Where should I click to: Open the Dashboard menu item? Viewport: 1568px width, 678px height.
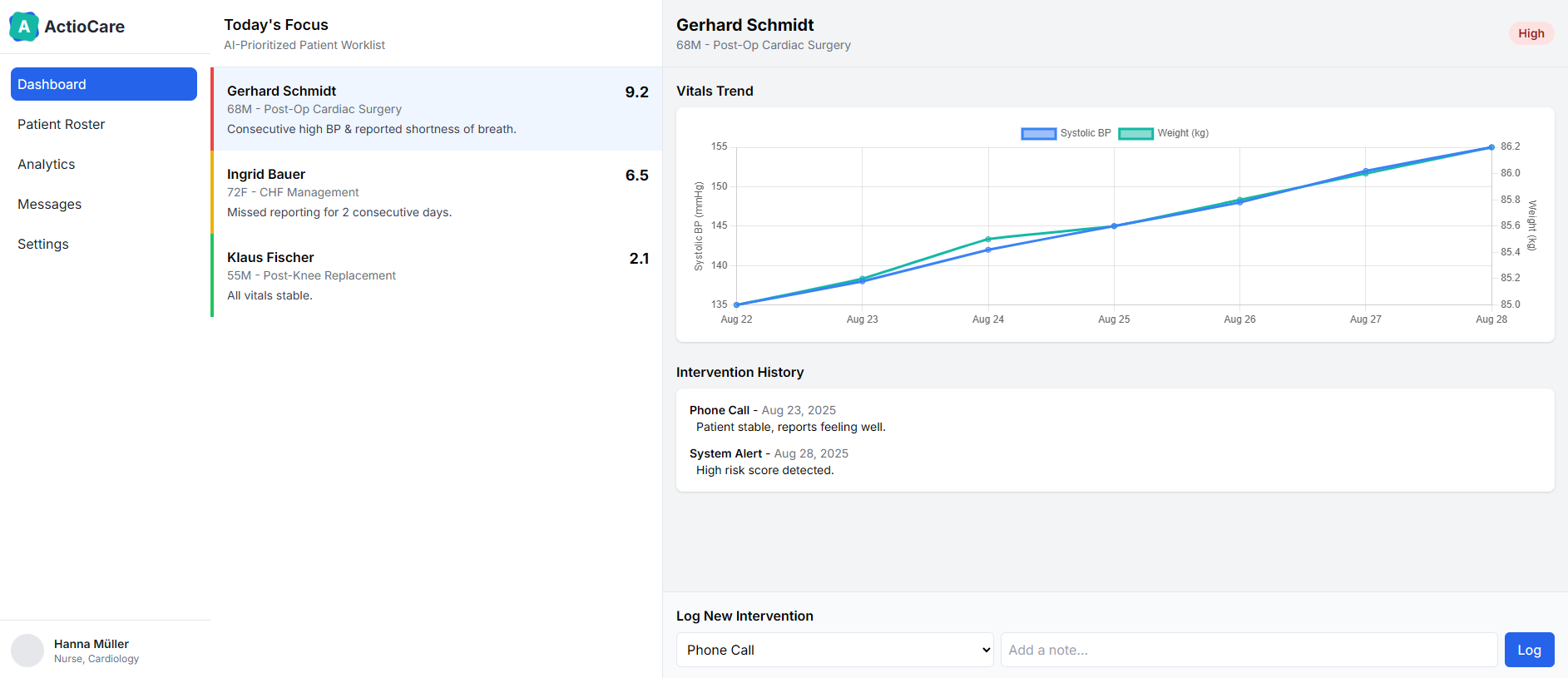click(104, 84)
